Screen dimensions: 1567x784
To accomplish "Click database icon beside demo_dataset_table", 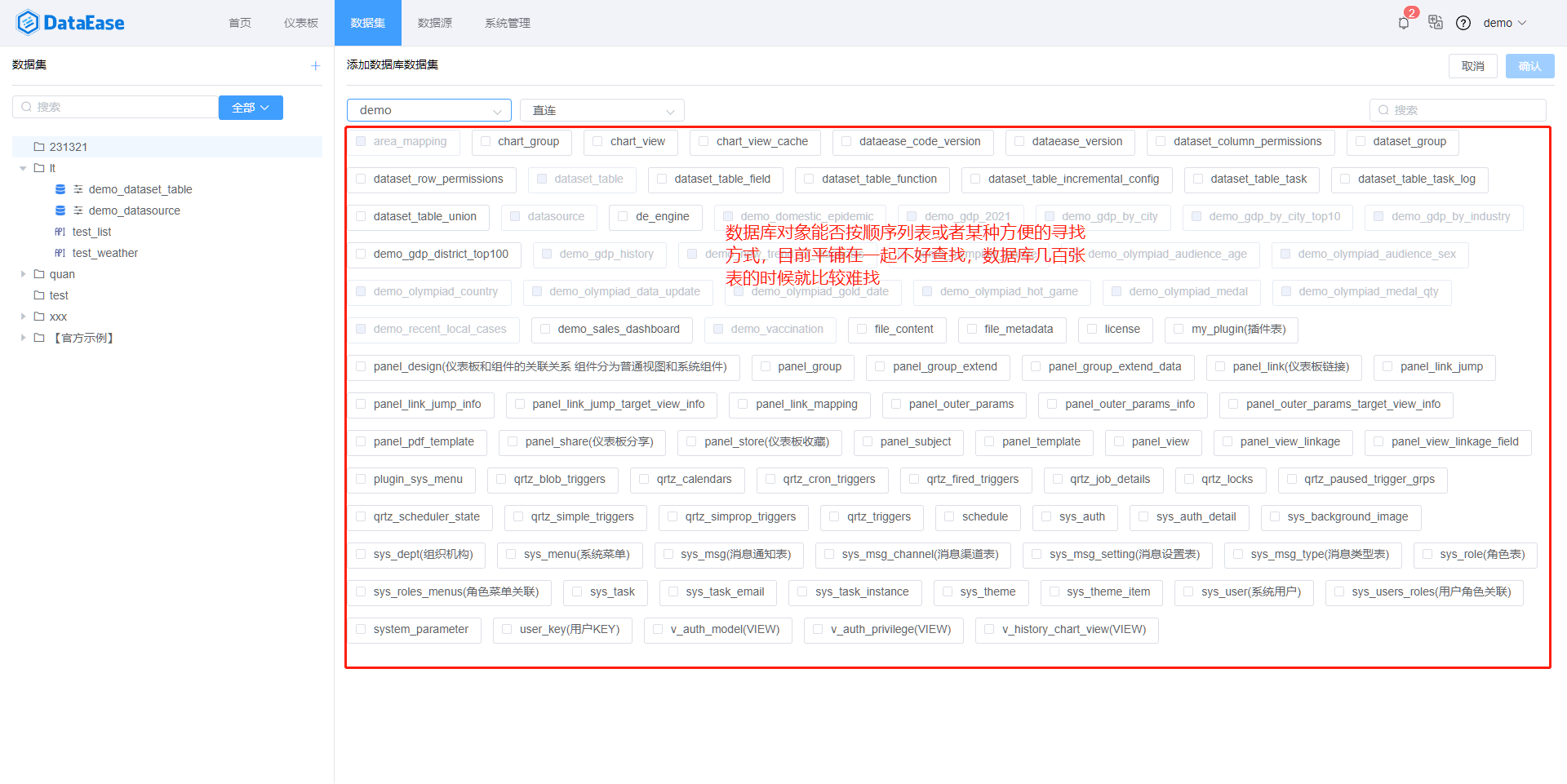I will pos(60,189).
